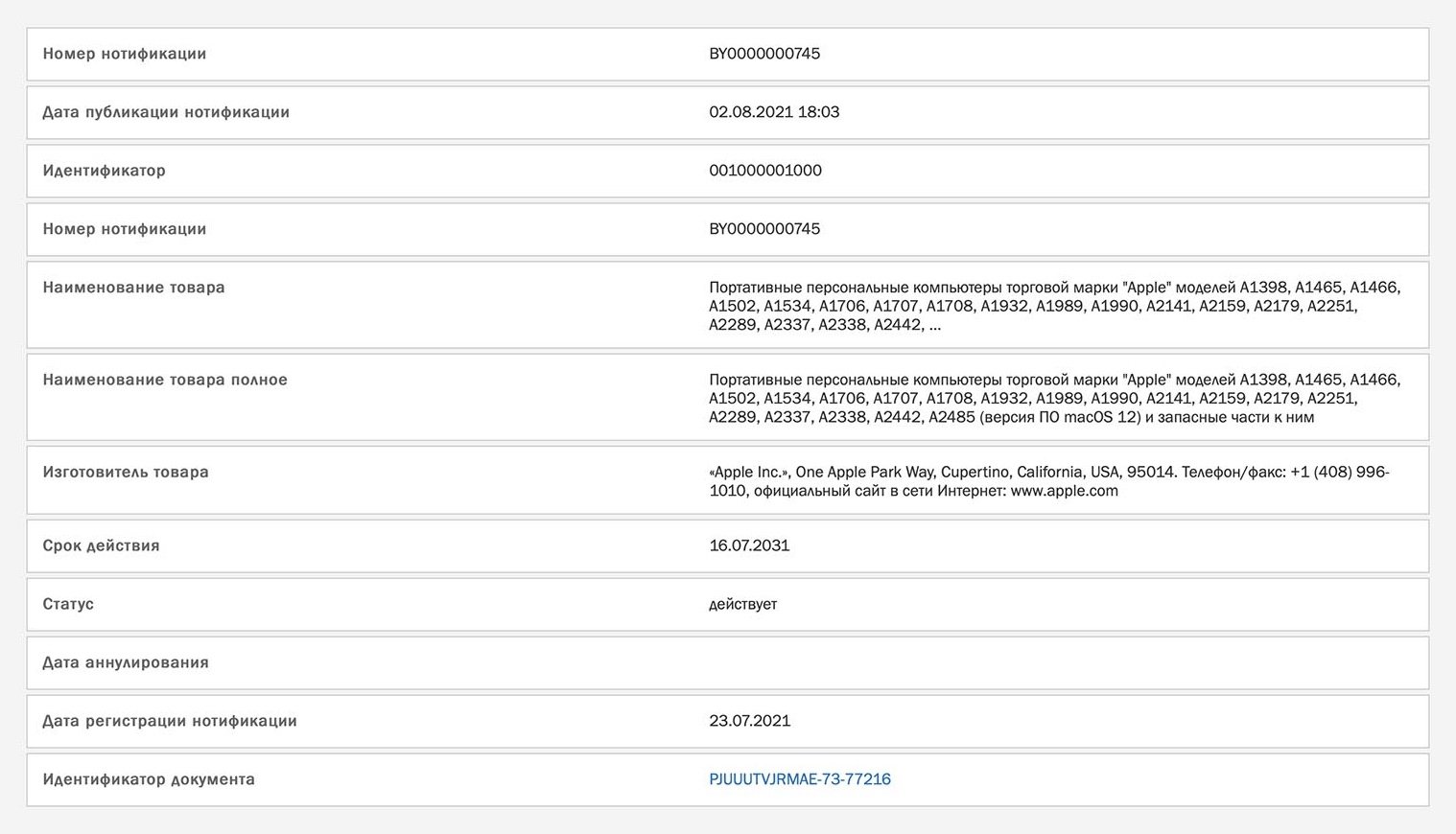The image size is (1456, 834).
Task: Click the "Наименование товара полное" label
Action: pos(165,380)
